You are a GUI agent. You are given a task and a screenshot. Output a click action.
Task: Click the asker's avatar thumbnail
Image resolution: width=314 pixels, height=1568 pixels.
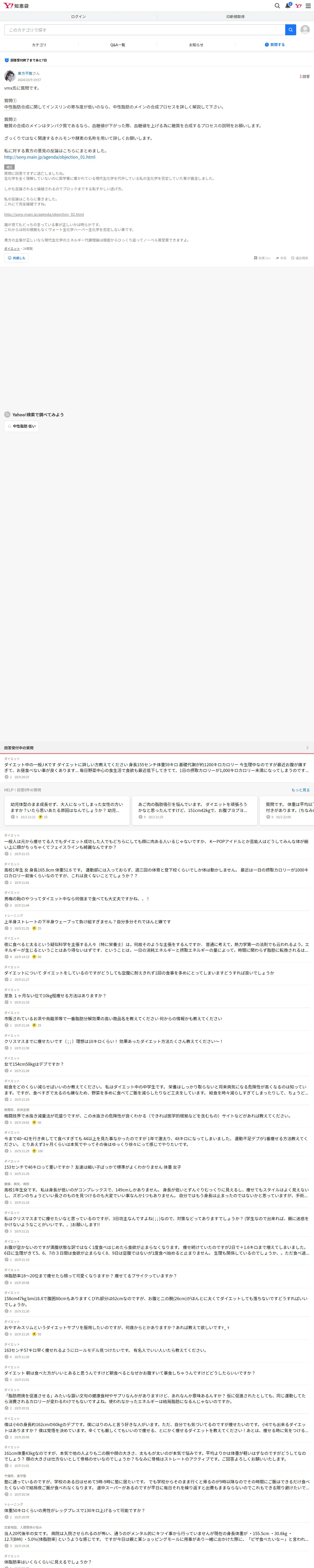tap(10, 76)
